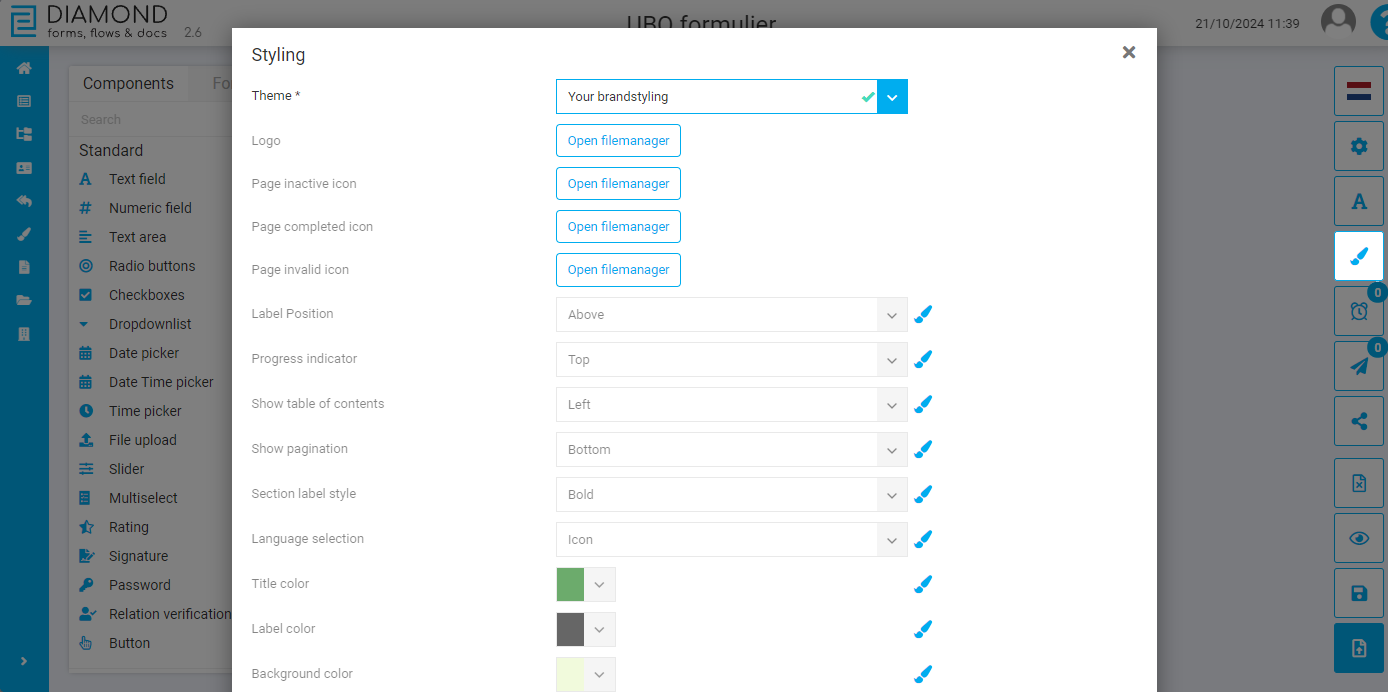The image size is (1388, 692).
Task: Click the language flag icon in right toolbar
Action: [x=1358, y=91]
